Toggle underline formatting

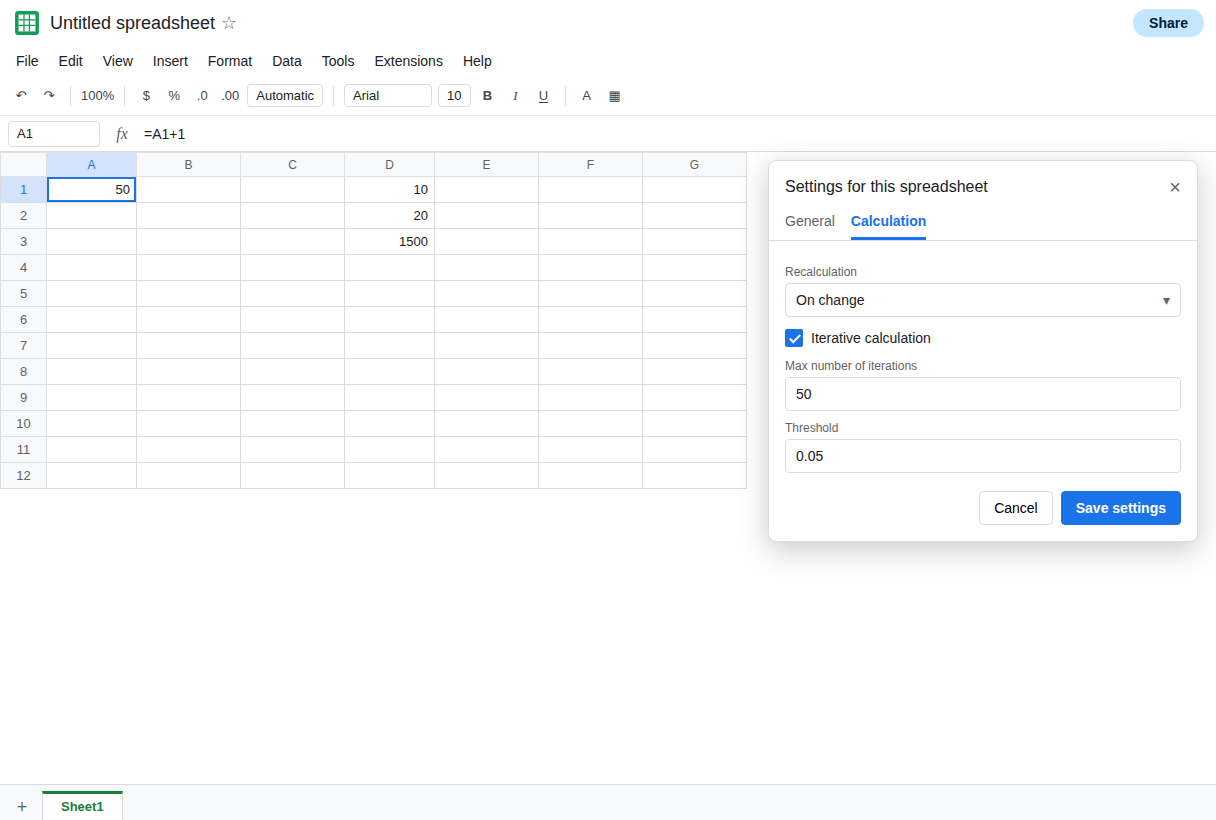(544, 96)
